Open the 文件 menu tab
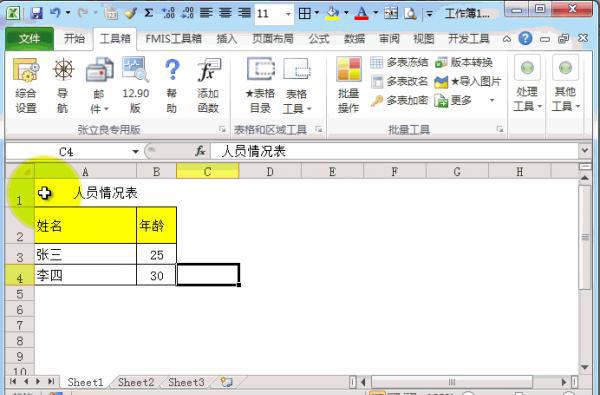The image size is (600, 395). 29,39
